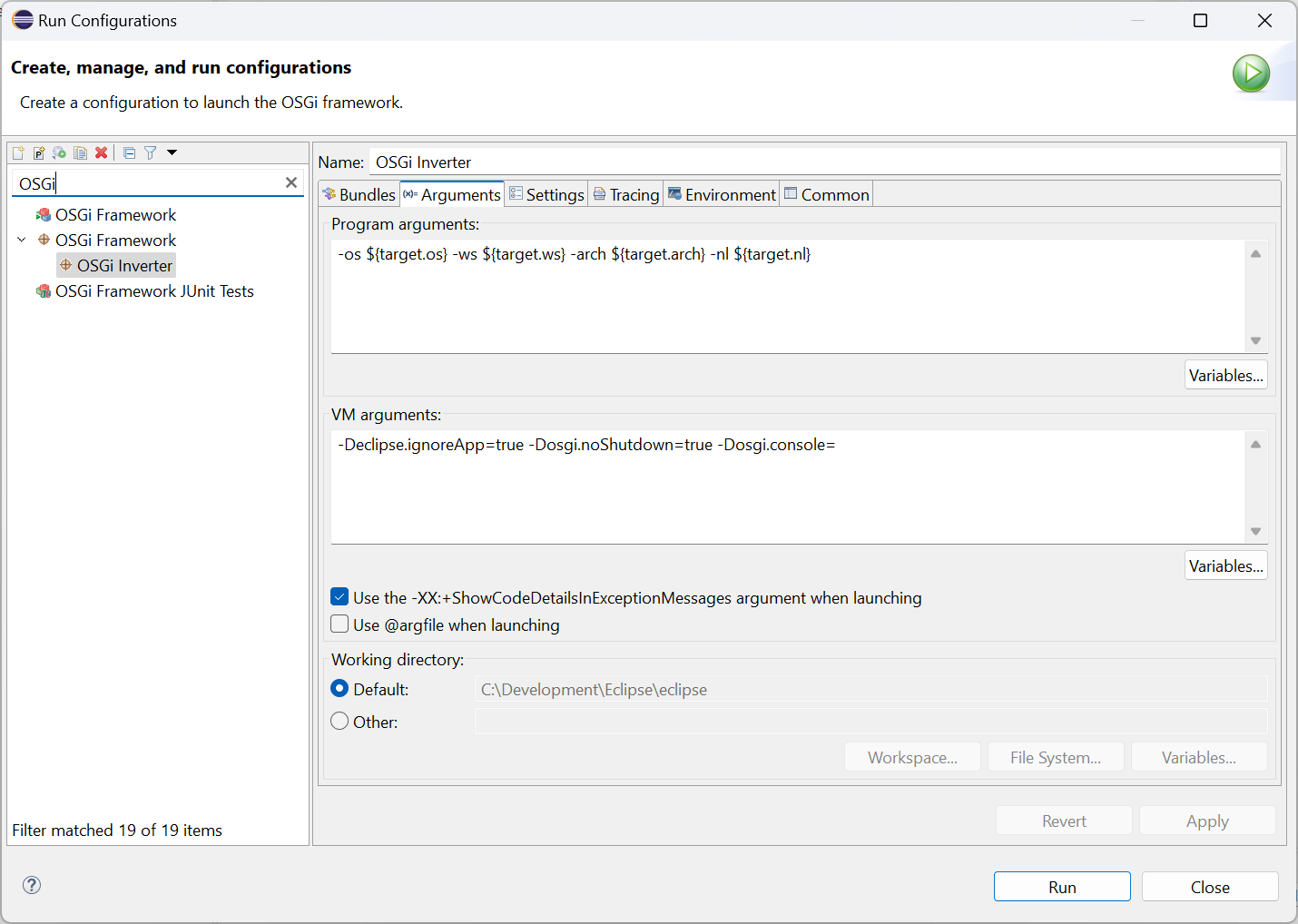Switch to the Arguments tab
Image resolution: width=1298 pixels, height=924 pixels.
coord(452,194)
